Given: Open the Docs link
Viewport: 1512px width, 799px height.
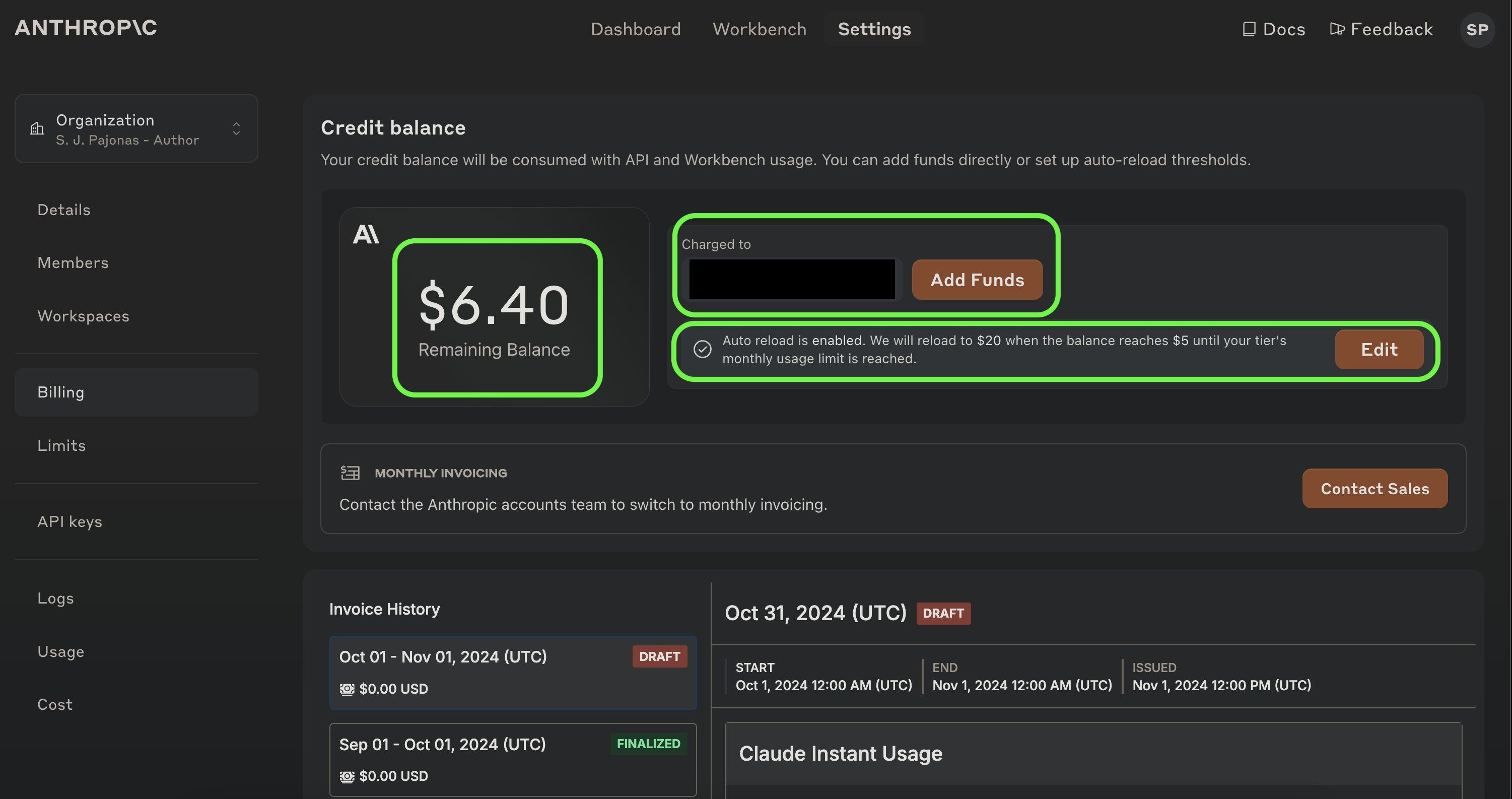Looking at the screenshot, I should 1273,29.
